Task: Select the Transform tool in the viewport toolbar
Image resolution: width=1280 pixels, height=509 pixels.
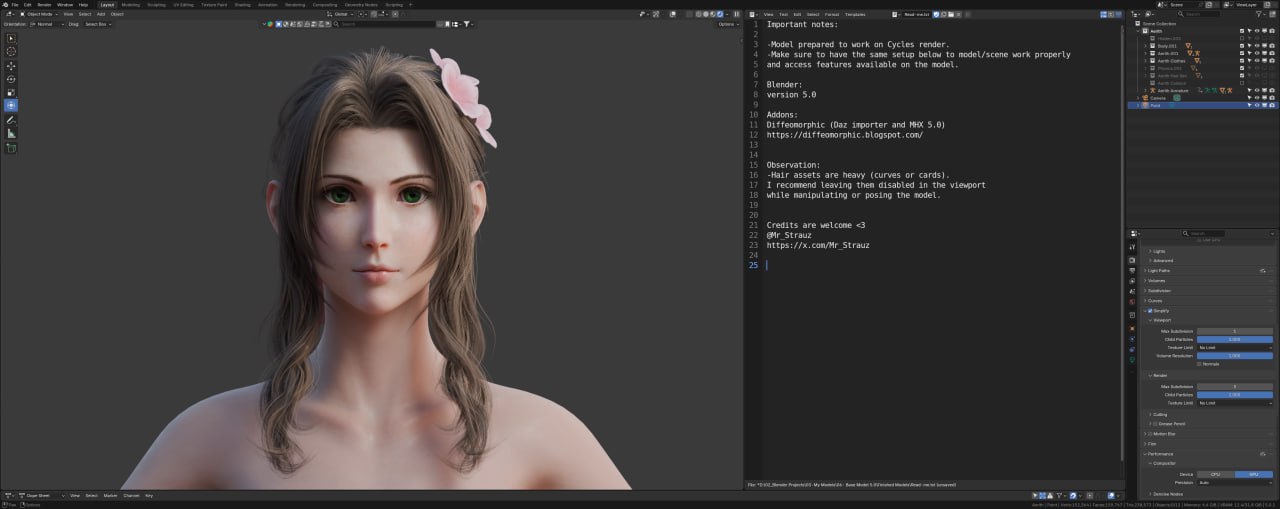Action: [11, 105]
